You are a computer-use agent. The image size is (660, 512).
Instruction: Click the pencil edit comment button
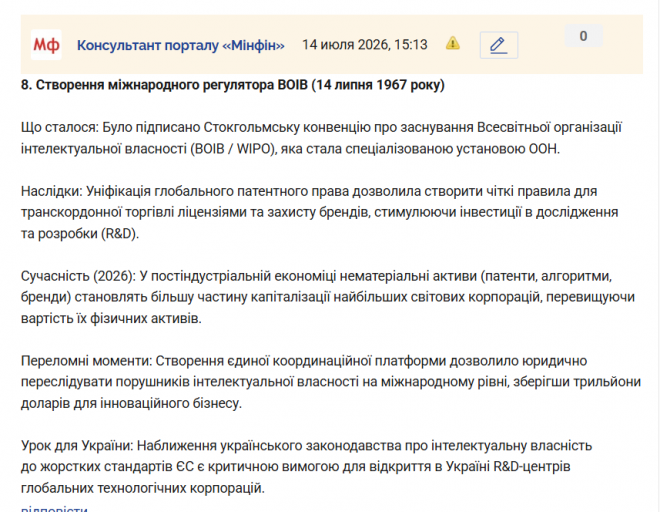499,45
